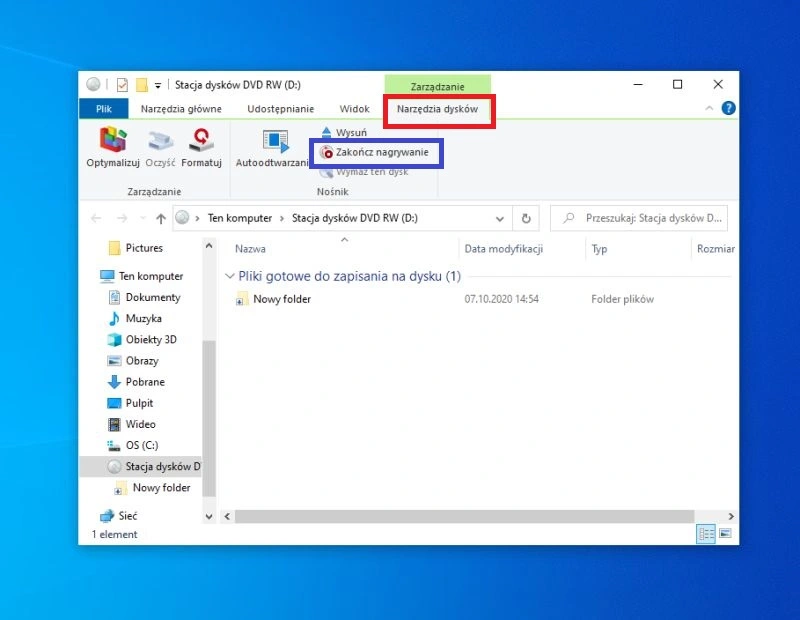Sort files by the Nazwa column
800x620 pixels.
click(251, 249)
